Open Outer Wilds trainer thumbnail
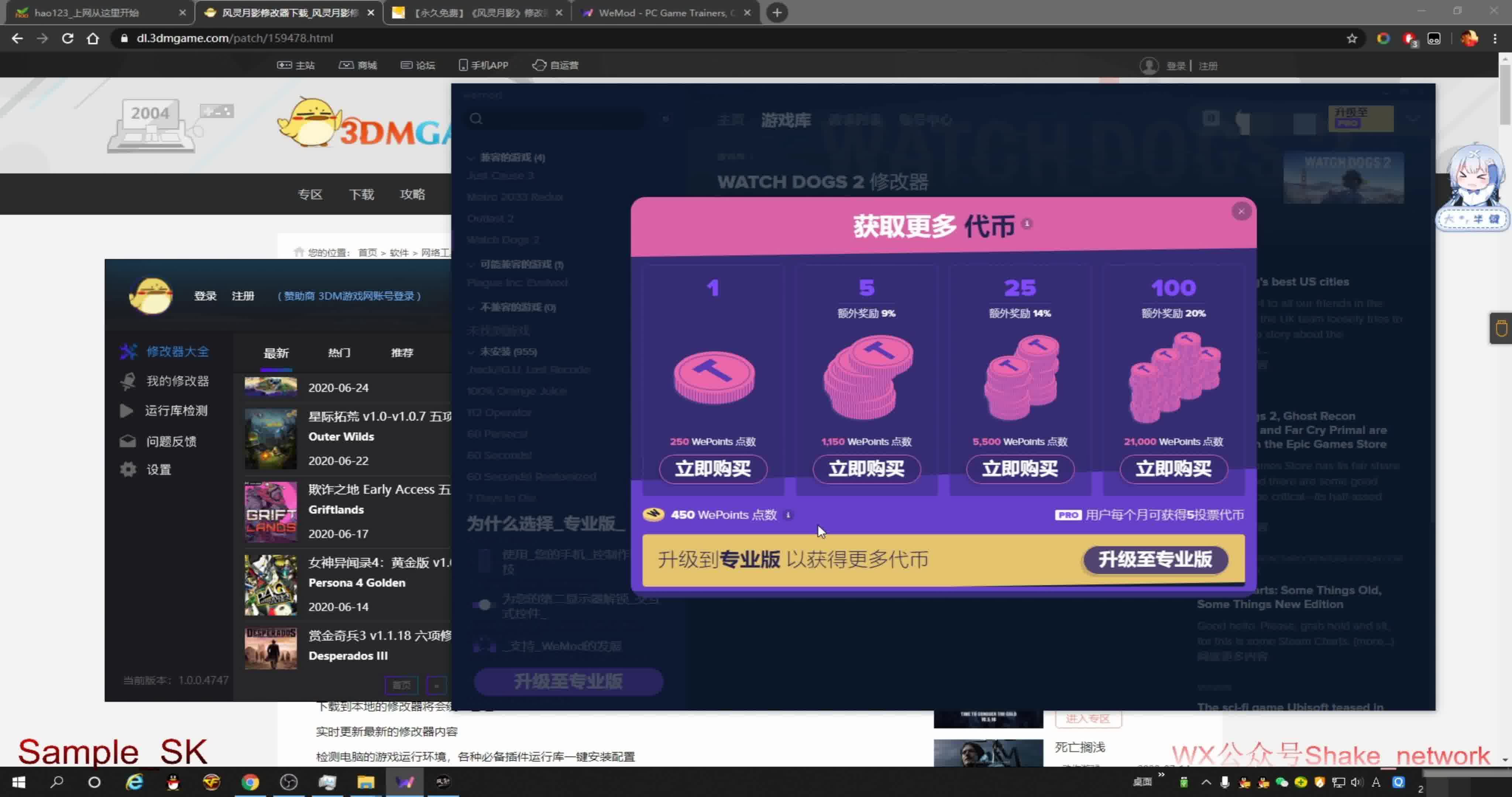Image resolution: width=1512 pixels, height=797 pixels. (271, 438)
